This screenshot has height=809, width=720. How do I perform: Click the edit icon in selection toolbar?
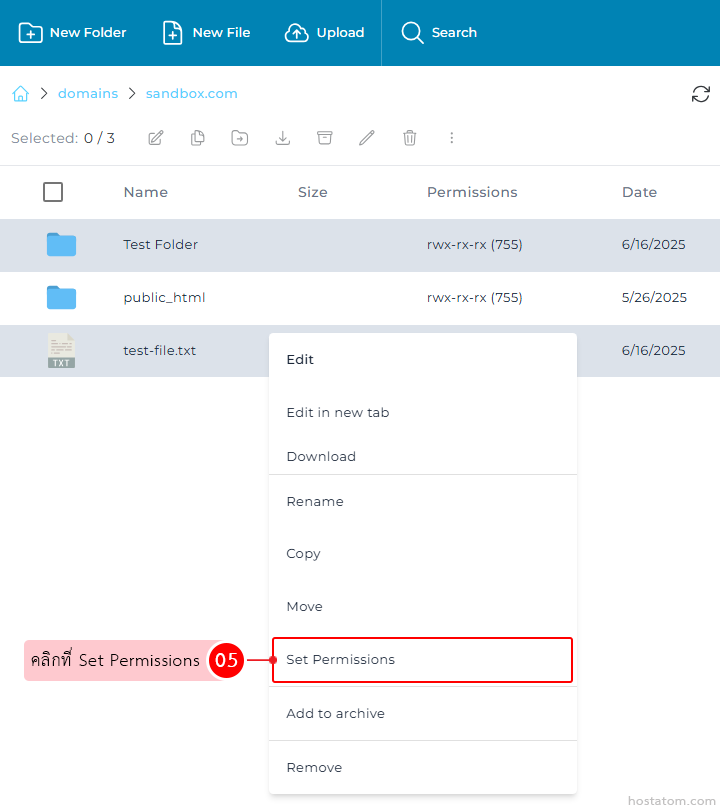click(156, 138)
